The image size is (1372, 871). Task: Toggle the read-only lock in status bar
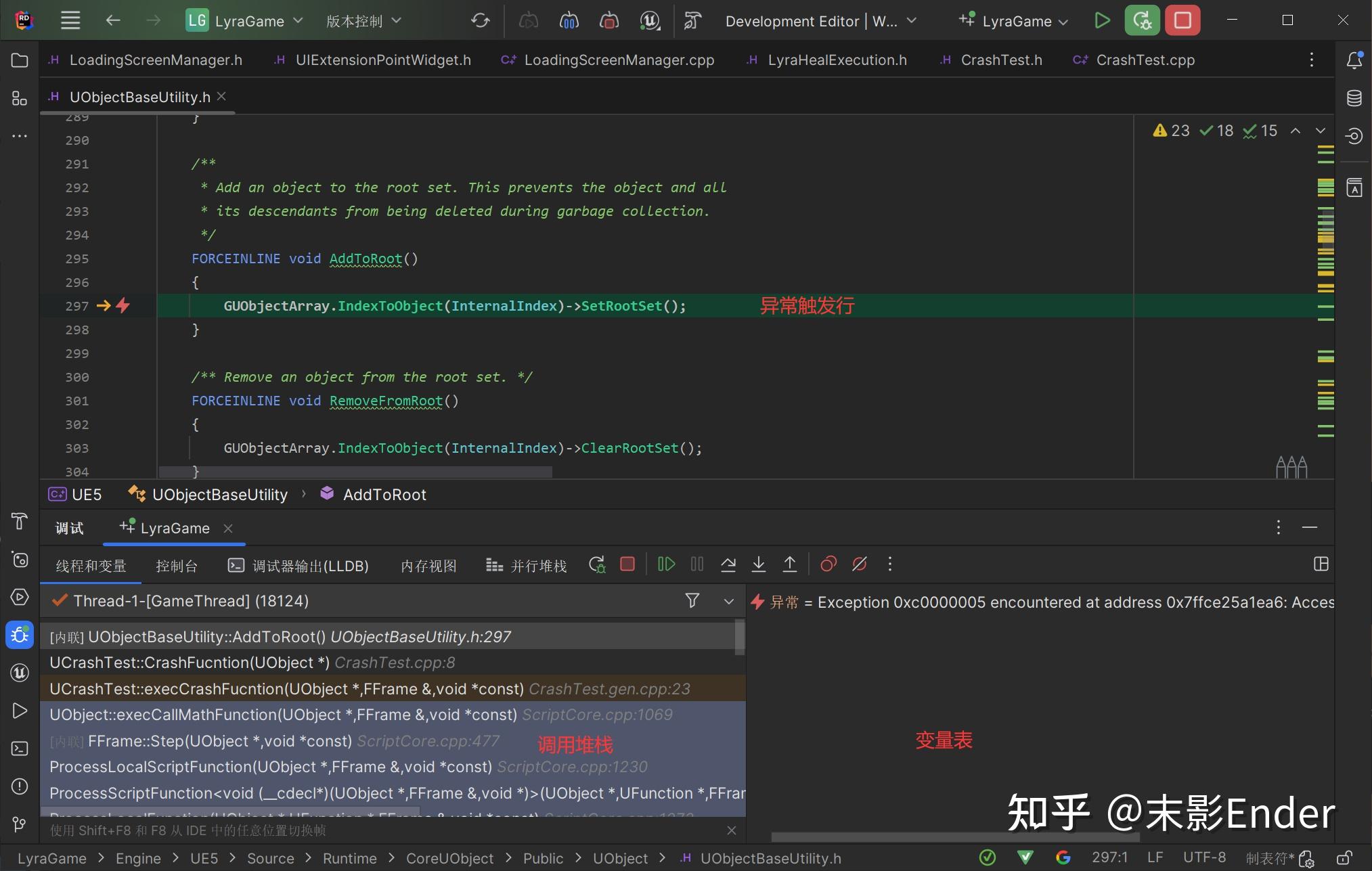click(x=1344, y=858)
